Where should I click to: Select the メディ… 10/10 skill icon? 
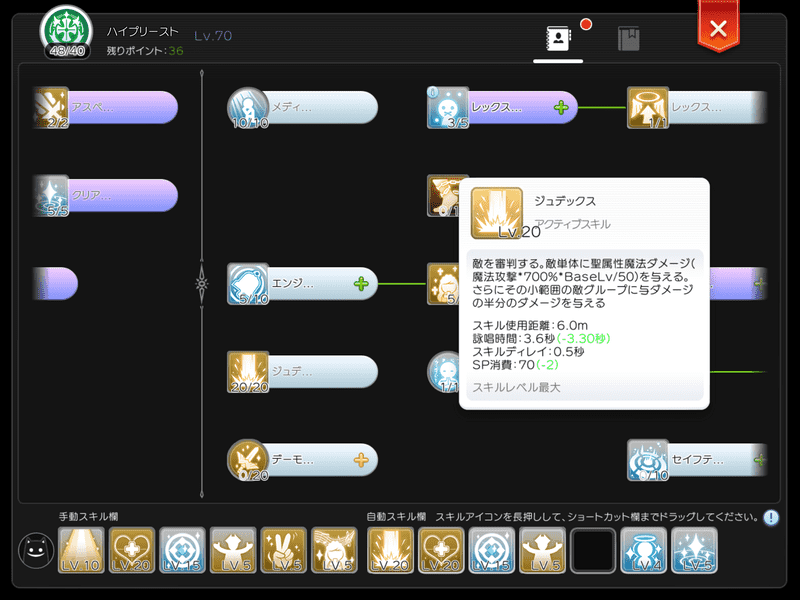tap(248, 107)
